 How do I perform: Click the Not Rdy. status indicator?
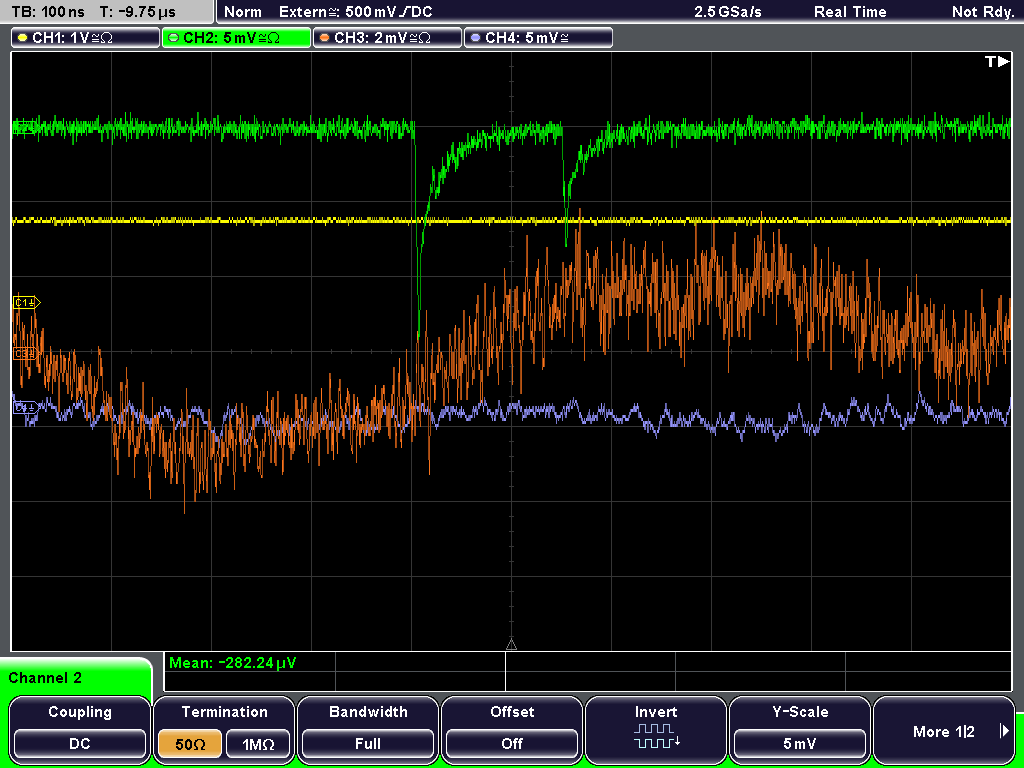[x=982, y=12]
